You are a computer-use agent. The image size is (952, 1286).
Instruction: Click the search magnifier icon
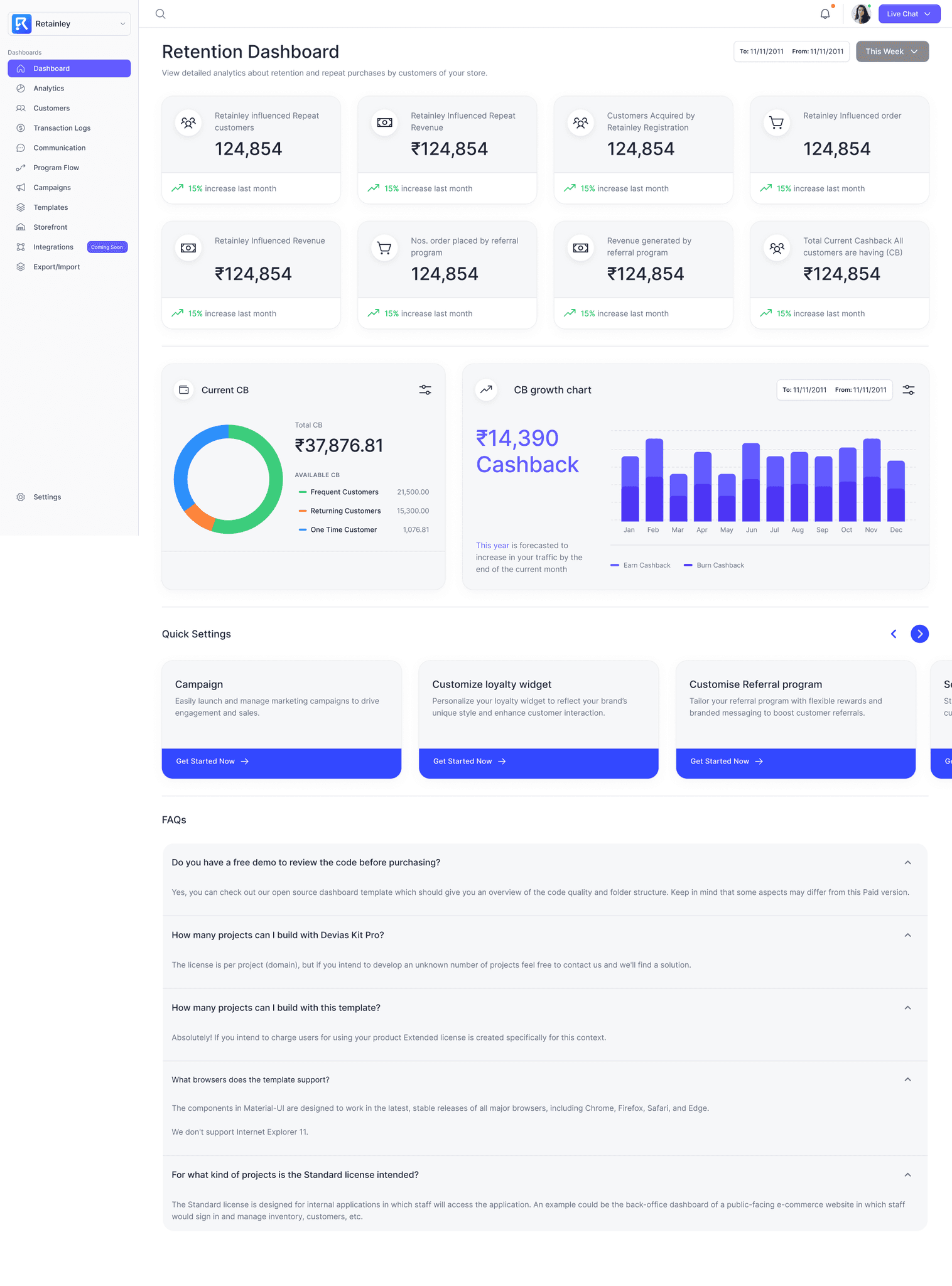[160, 14]
